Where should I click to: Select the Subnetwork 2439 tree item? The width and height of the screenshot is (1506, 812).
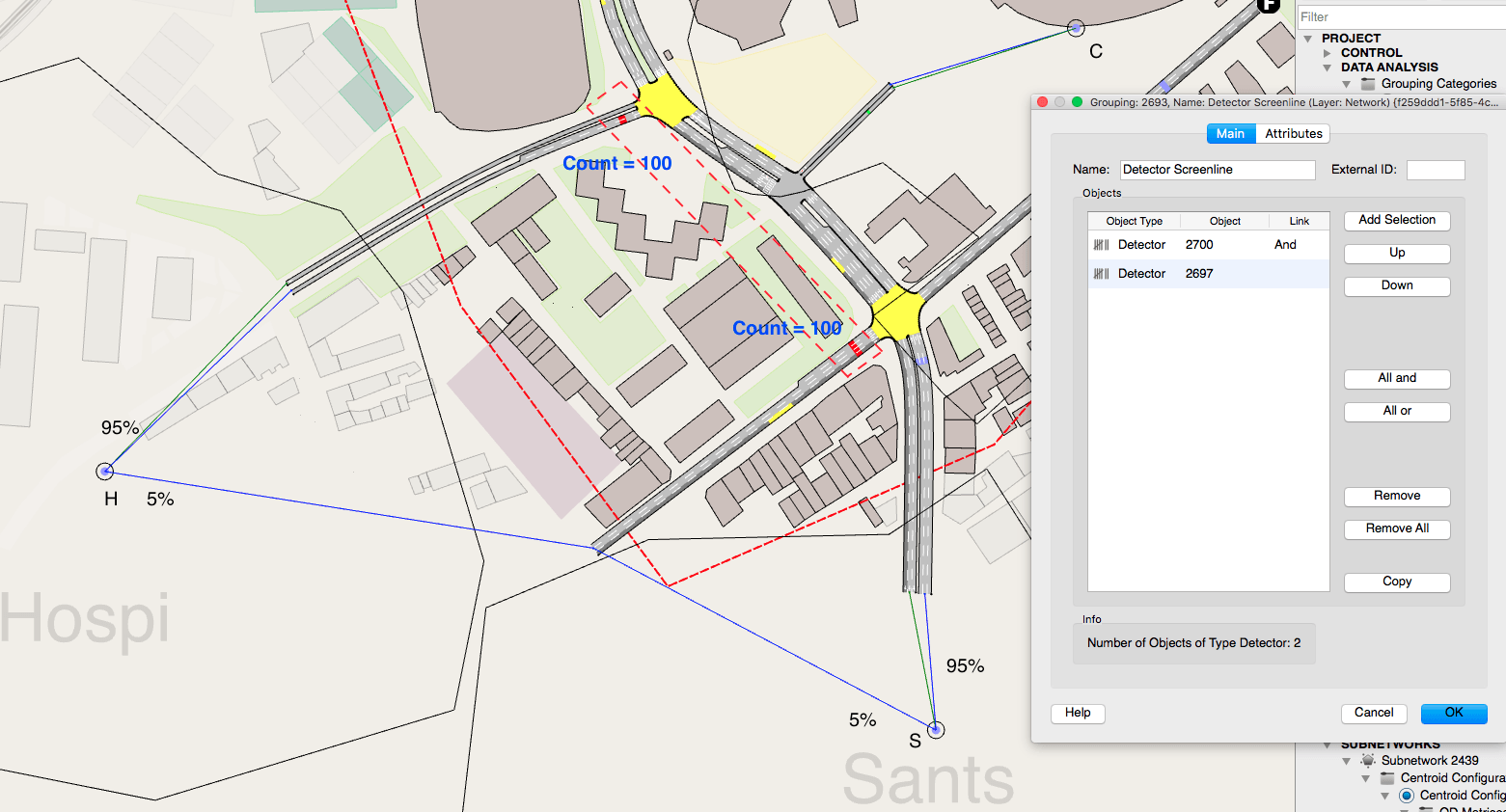point(1430,761)
